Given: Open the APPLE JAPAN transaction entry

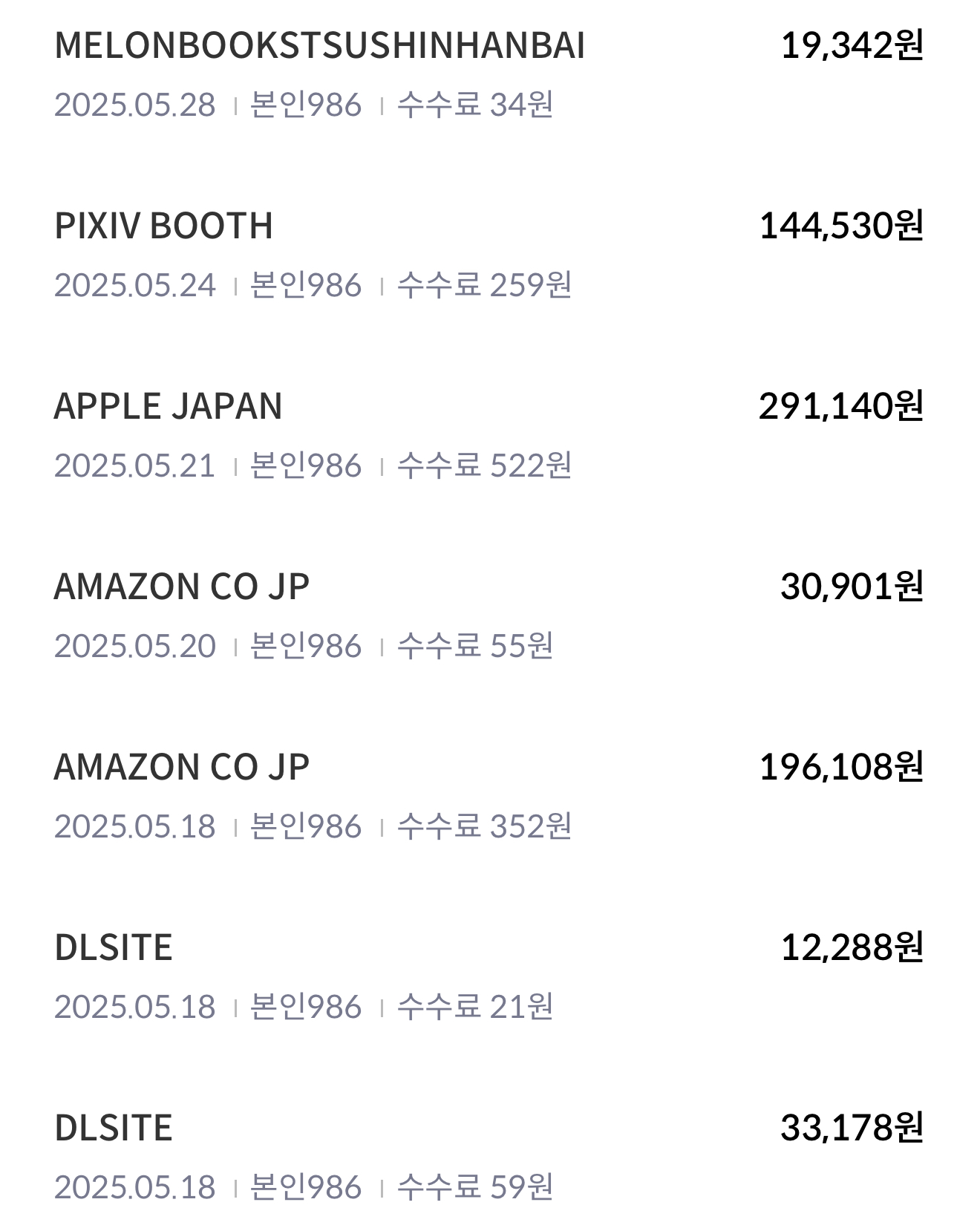Looking at the screenshot, I should (x=490, y=435).
